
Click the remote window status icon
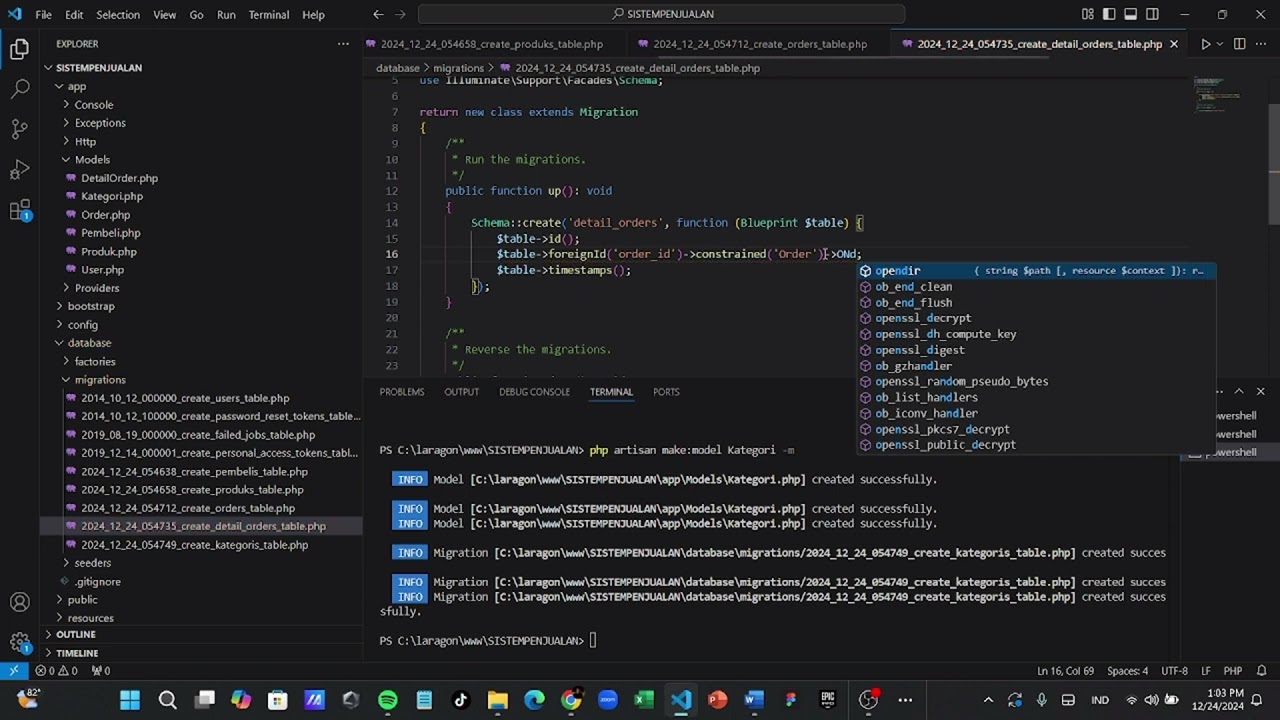point(13,671)
